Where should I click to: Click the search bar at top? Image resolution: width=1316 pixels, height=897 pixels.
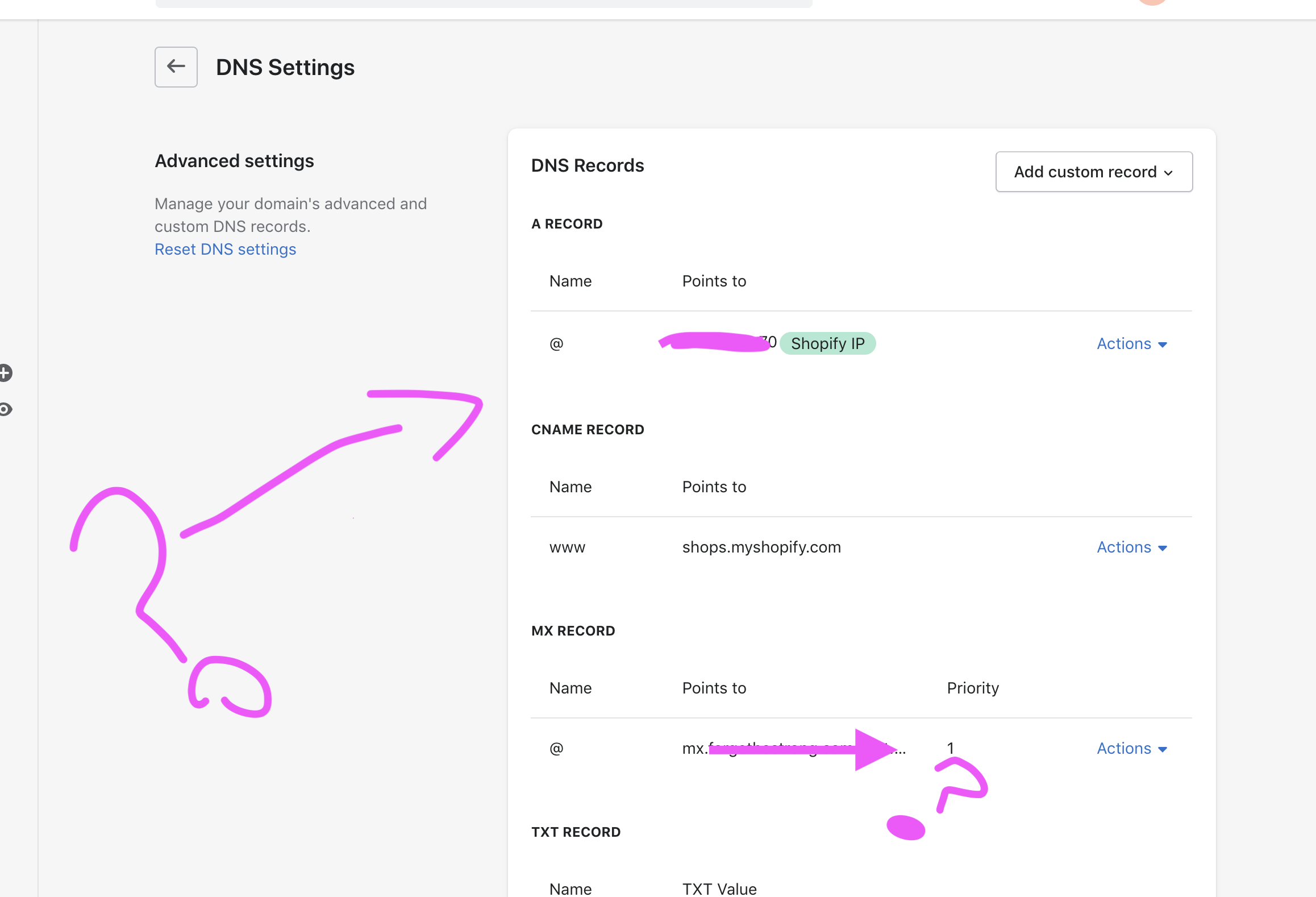483,3
